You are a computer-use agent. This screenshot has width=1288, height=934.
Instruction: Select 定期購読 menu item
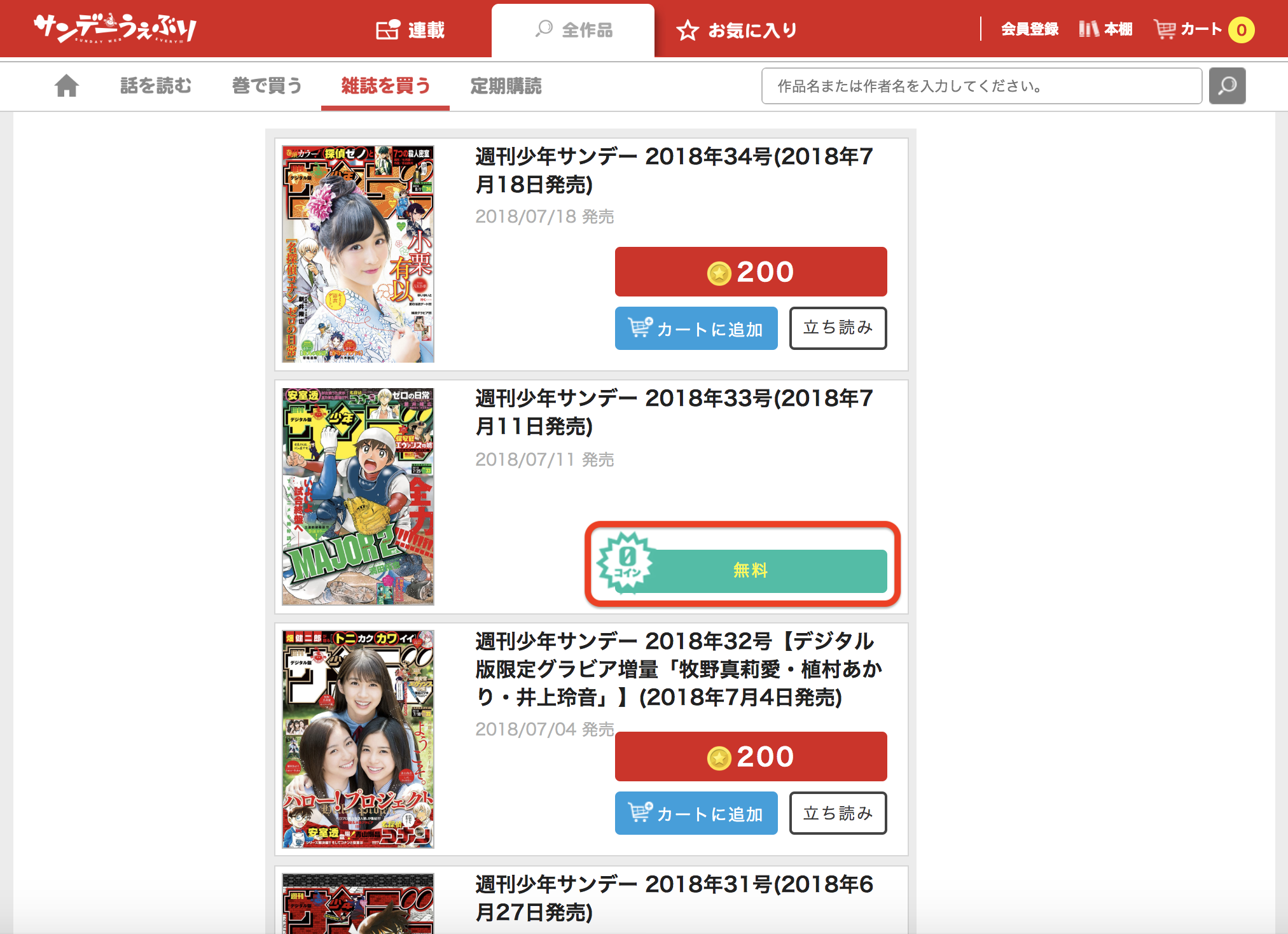click(x=506, y=85)
